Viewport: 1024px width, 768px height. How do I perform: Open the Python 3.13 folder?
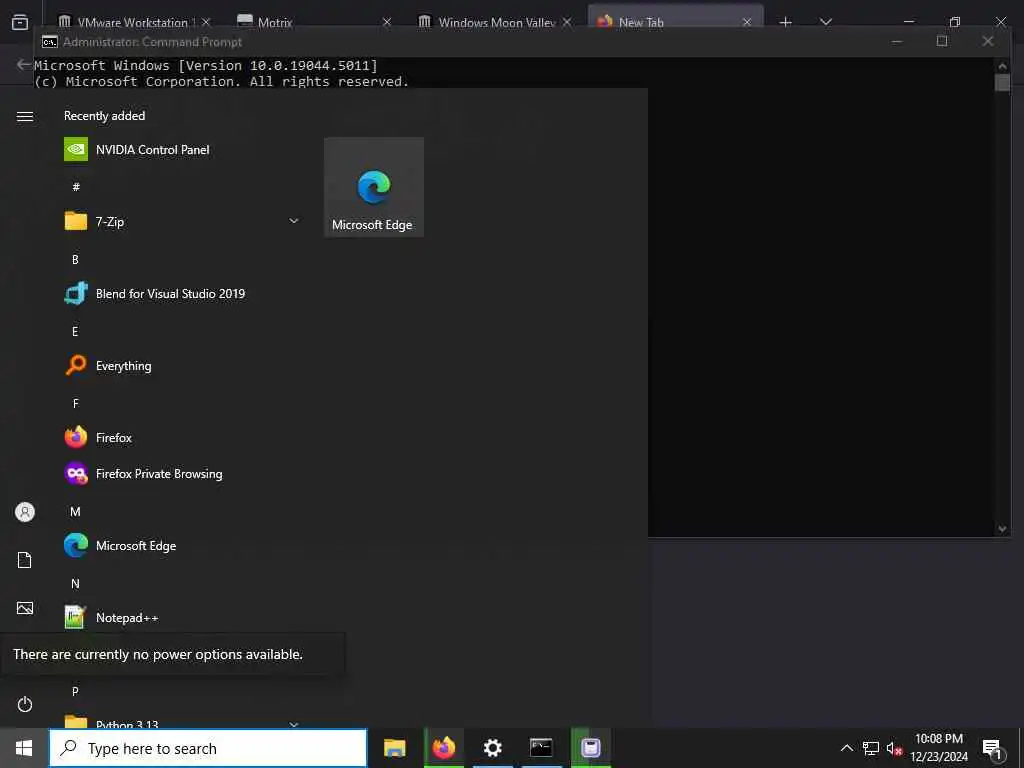tap(182, 722)
